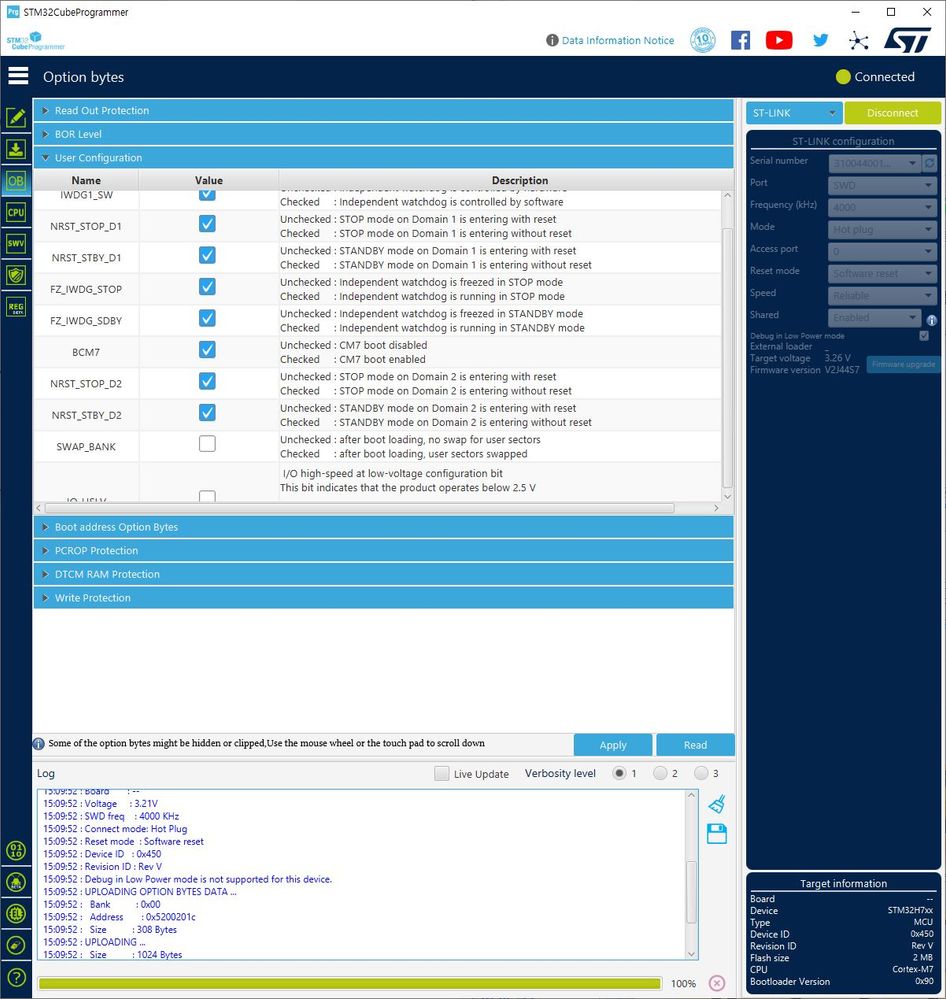The width and height of the screenshot is (946, 999).
Task: Open the connection Mode Hot plug dropdown
Action: click(x=882, y=229)
